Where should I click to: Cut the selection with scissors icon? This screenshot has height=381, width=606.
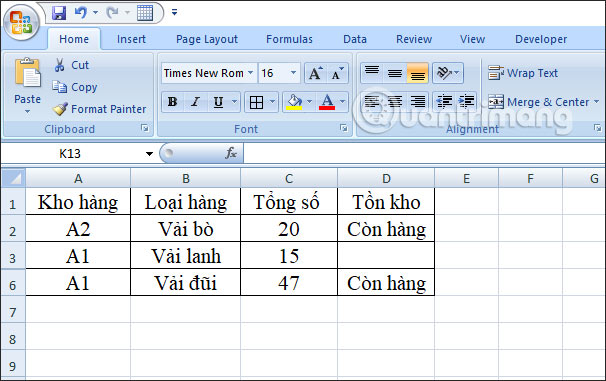tap(71, 65)
